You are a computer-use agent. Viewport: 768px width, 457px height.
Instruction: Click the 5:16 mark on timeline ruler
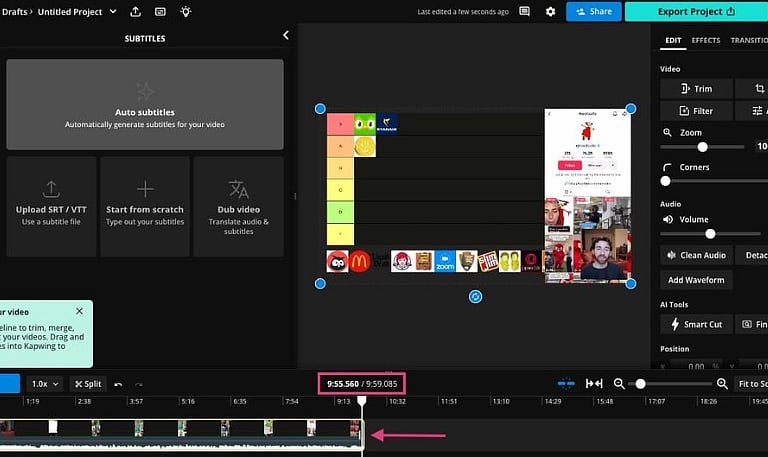tap(188, 401)
